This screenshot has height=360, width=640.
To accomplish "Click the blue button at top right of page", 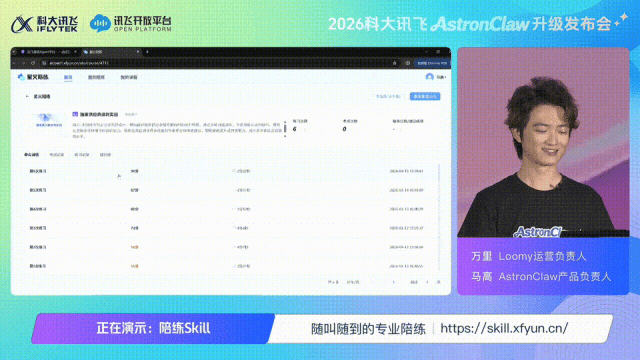I will coord(425,97).
